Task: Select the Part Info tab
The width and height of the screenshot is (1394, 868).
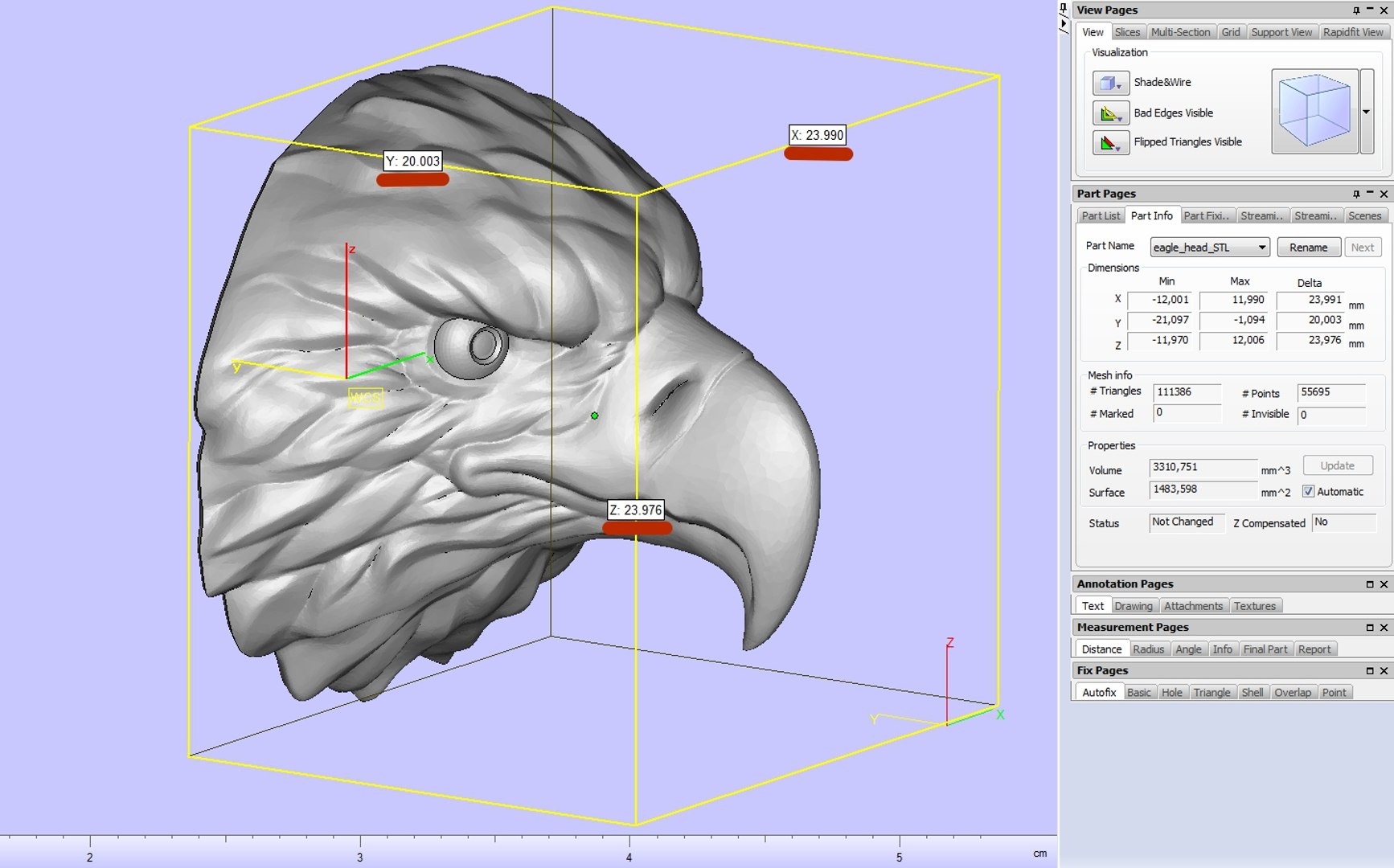Action: click(1151, 215)
